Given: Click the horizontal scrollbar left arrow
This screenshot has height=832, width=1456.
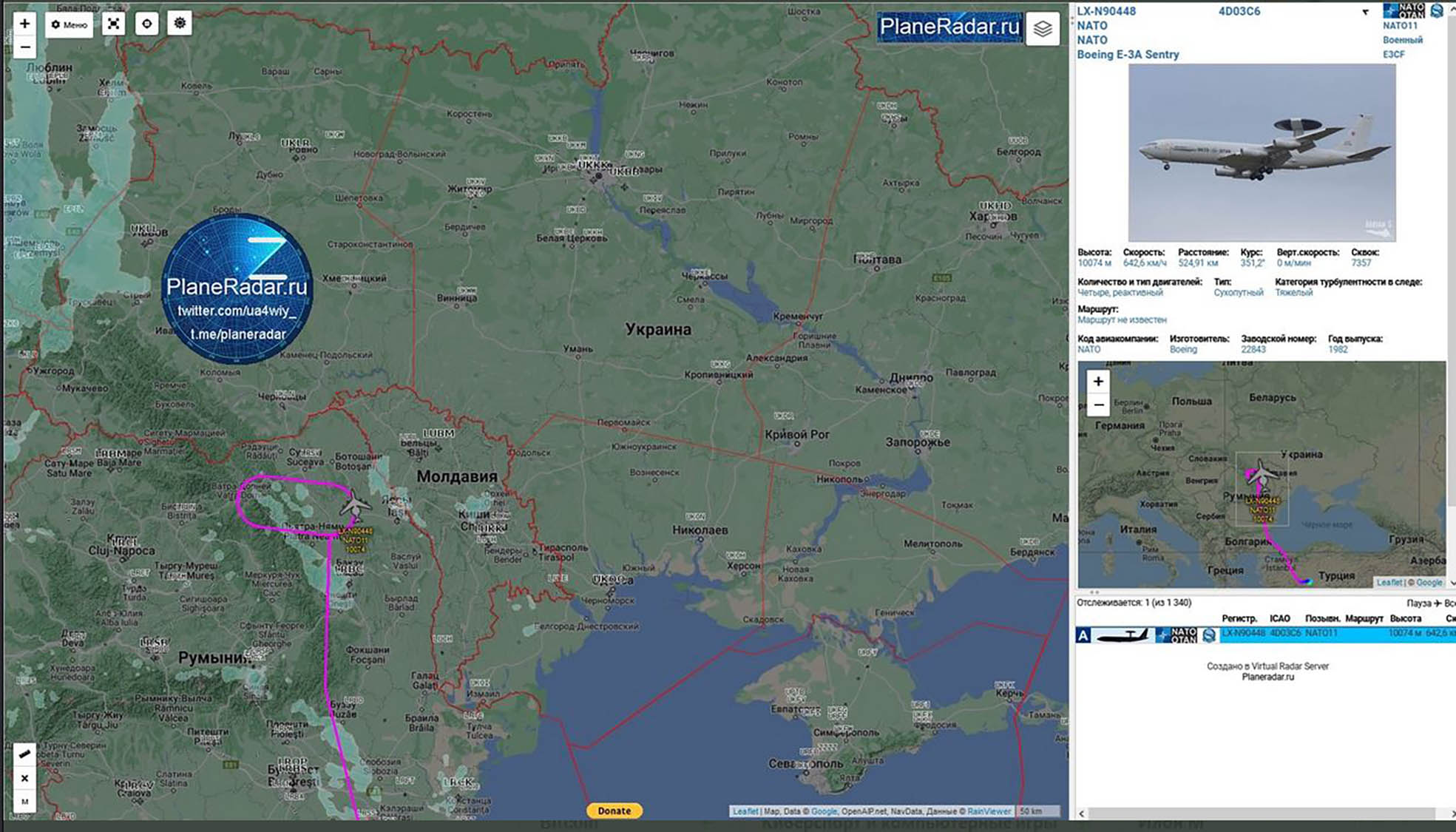Looking at the screenshot, I should coord(1082,814).
